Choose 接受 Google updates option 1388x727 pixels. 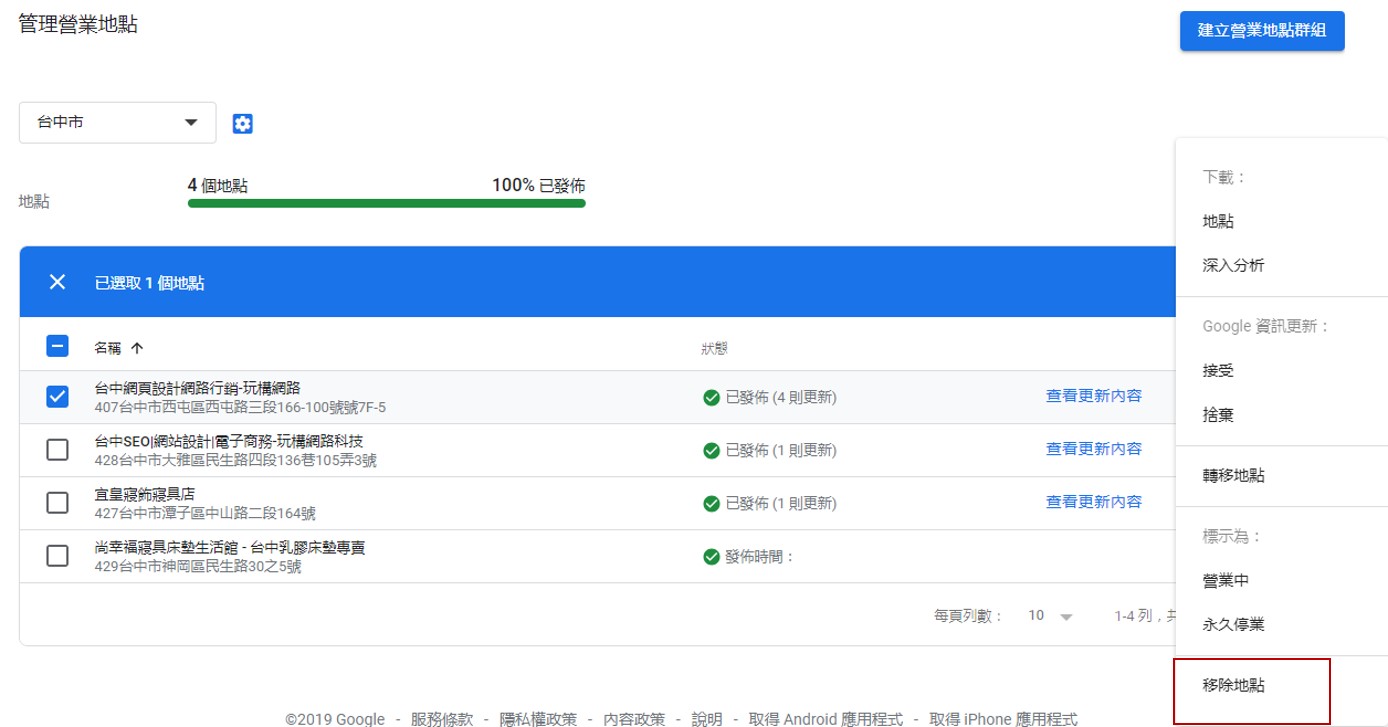point(1218,371)
